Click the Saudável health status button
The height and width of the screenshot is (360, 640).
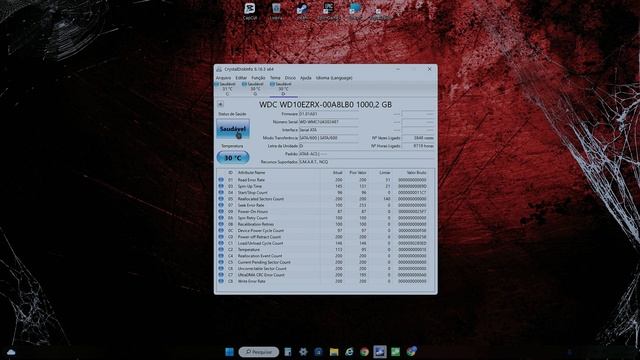coord(233,129)
